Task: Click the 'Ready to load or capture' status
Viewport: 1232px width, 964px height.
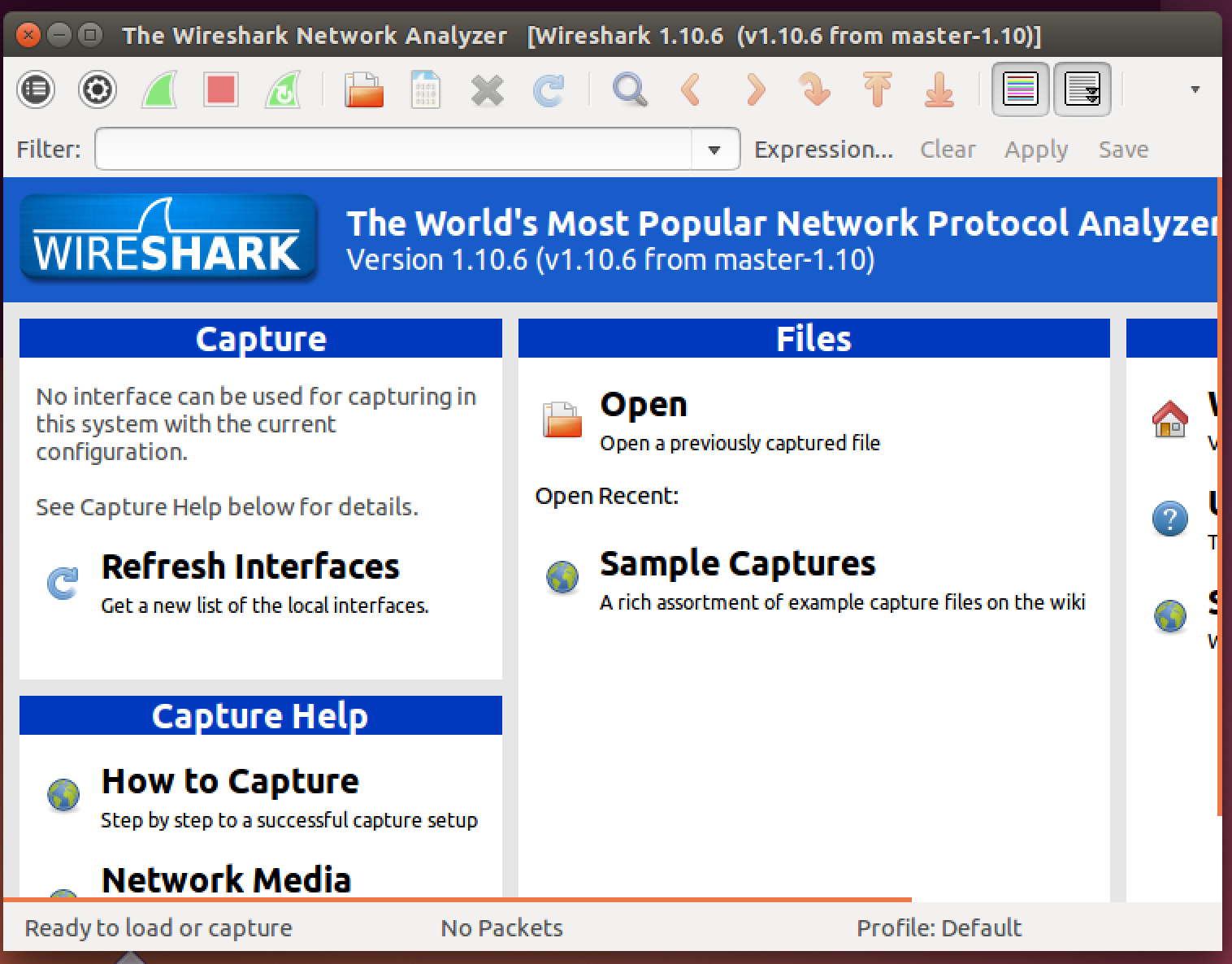Action: (158, 928)
